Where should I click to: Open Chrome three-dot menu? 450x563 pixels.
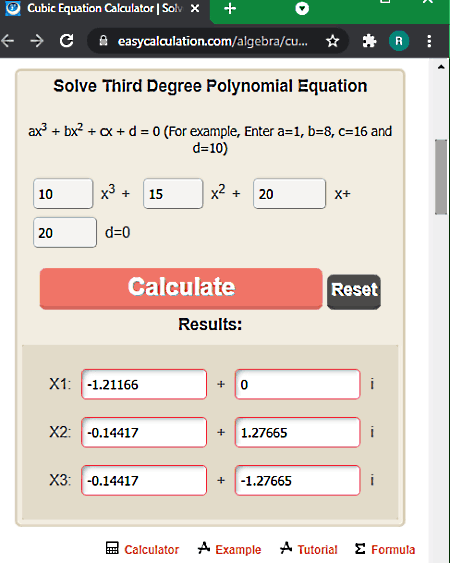point(429,41)
